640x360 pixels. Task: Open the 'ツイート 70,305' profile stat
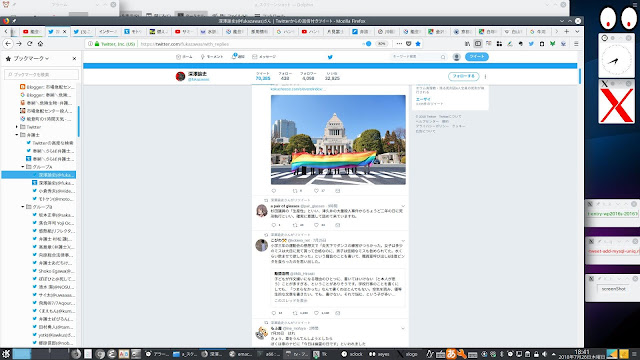[x=263, y=76]
